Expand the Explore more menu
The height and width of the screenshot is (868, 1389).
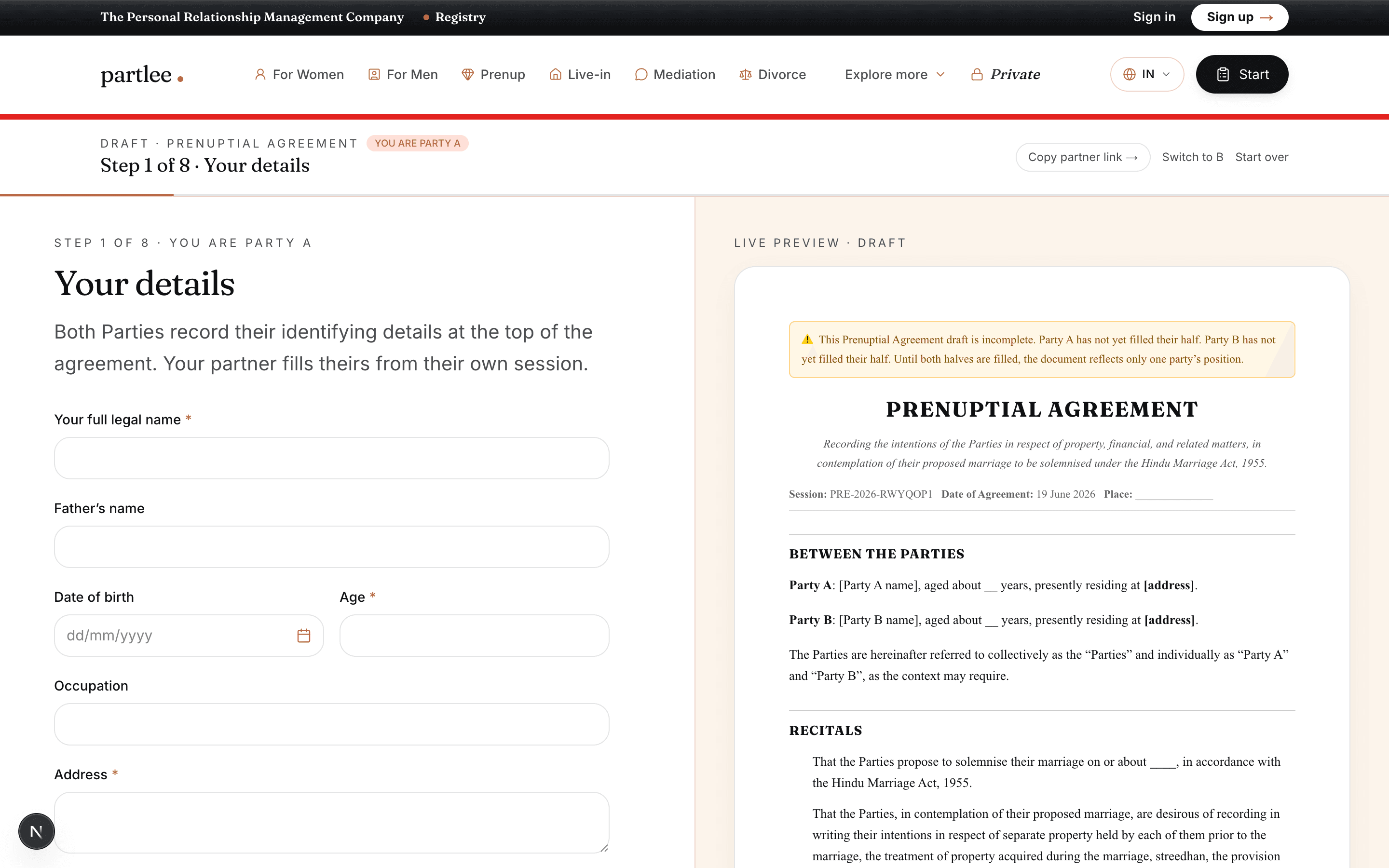894,75
